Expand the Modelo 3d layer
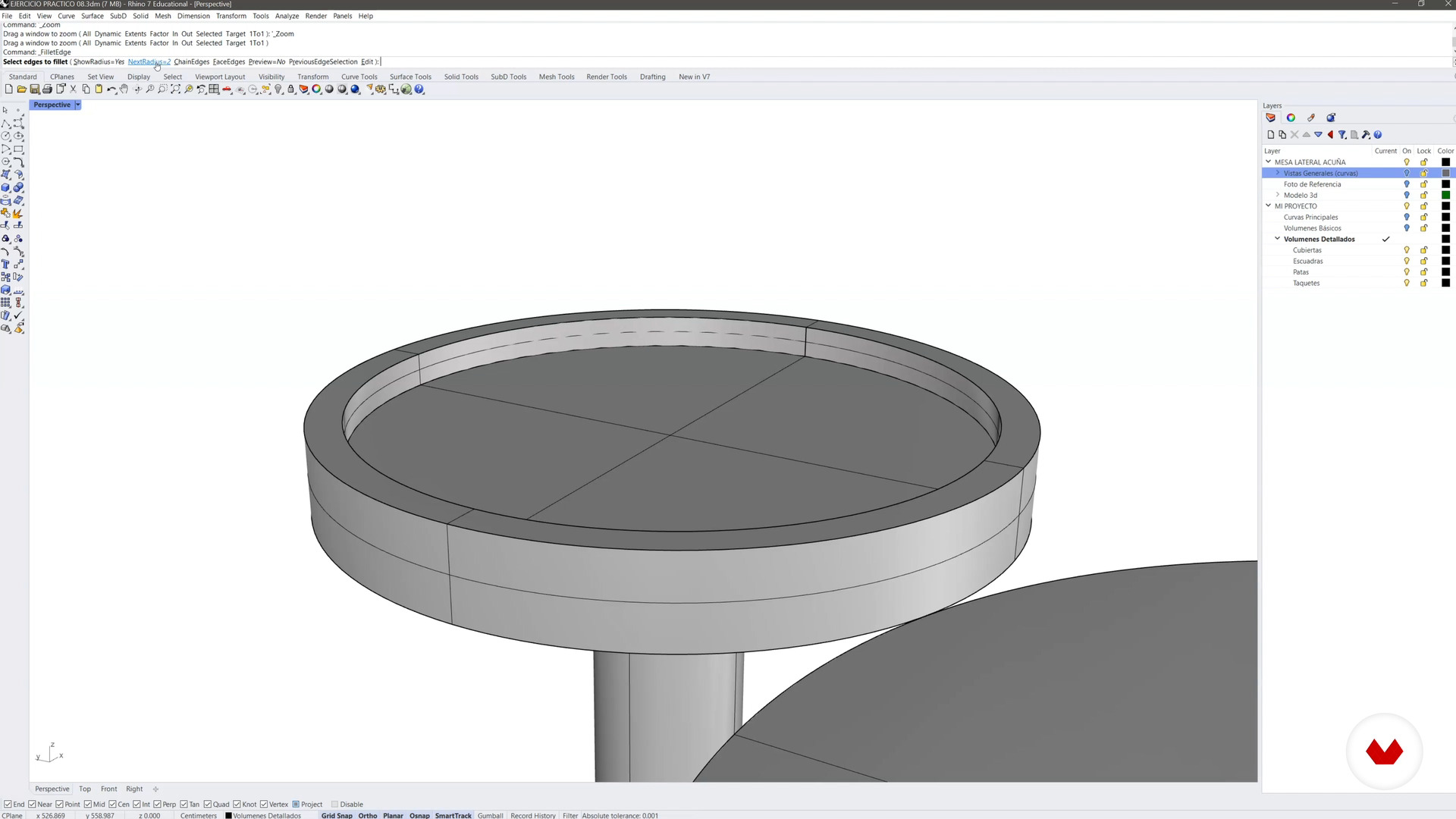Screen dimensions: 1456x819 (1278, 195)
